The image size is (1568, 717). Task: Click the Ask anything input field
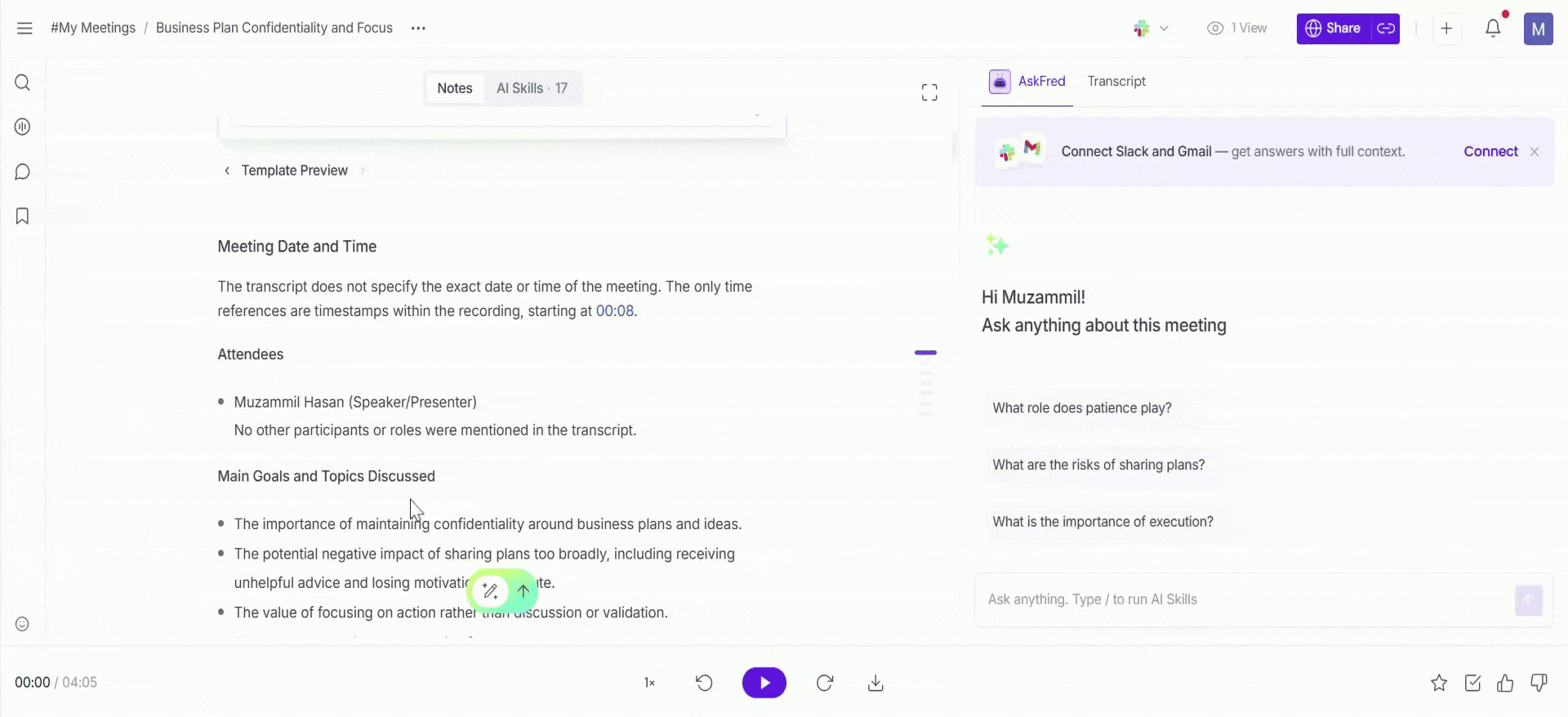(x=1245, y=599)
